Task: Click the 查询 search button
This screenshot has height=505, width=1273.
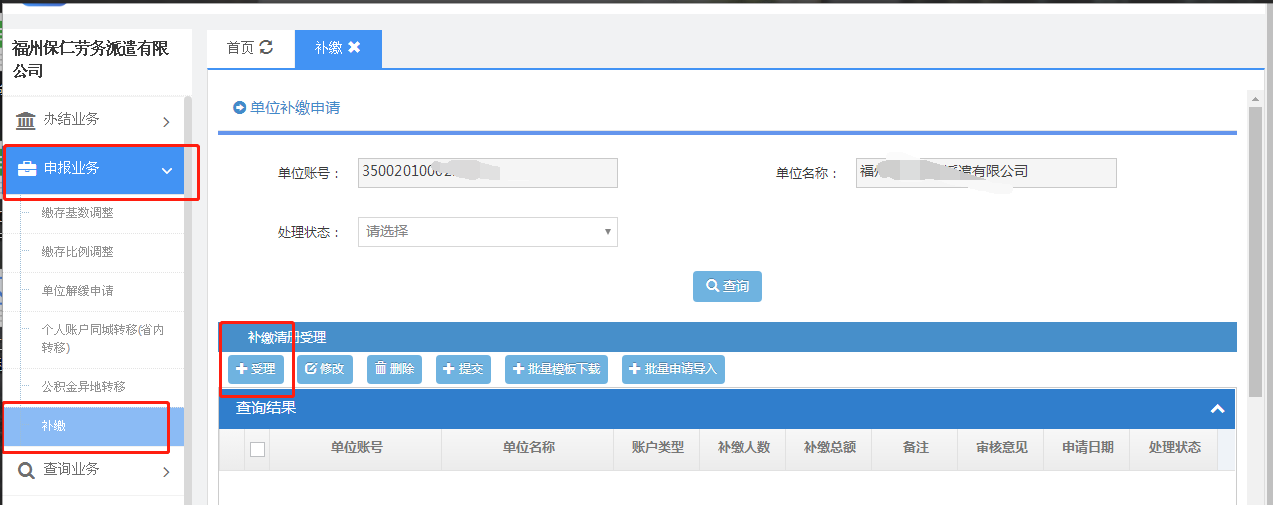Action: pyautogui.click(x=727, y=286)
